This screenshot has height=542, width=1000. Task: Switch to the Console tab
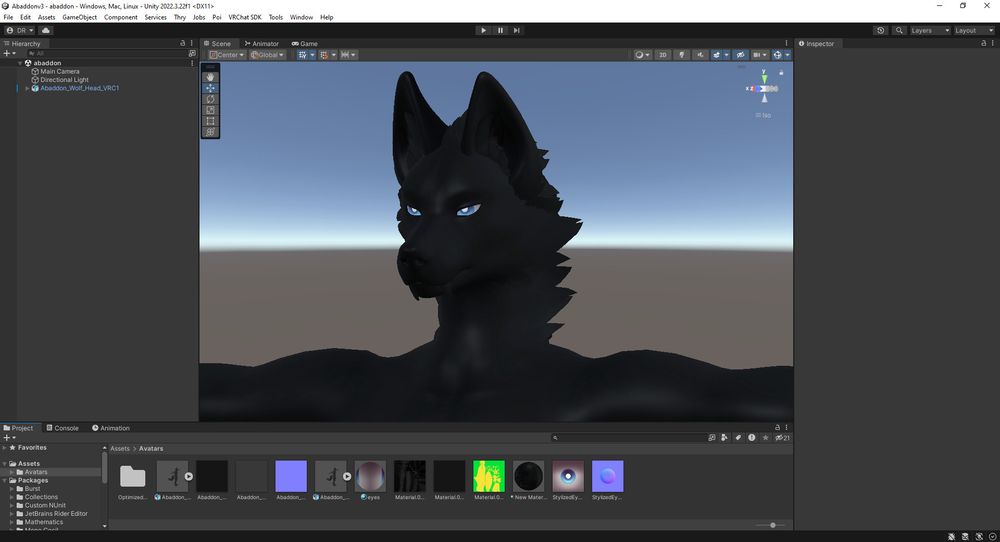pyautogui.click(x=62, y=428)
